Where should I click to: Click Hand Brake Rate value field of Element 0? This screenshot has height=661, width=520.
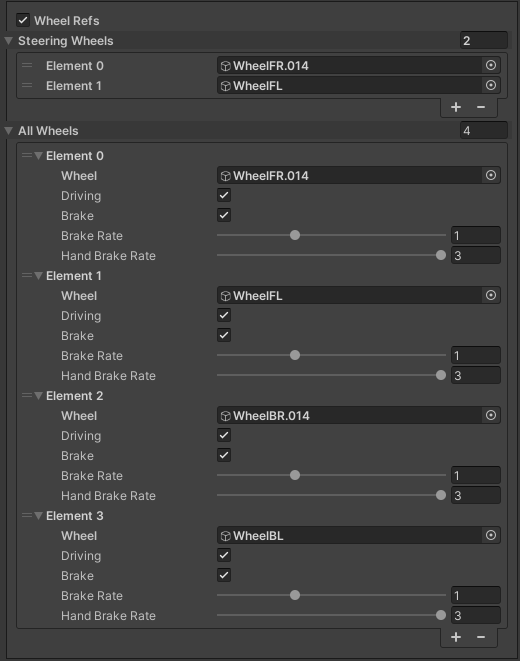click(476, 255)
